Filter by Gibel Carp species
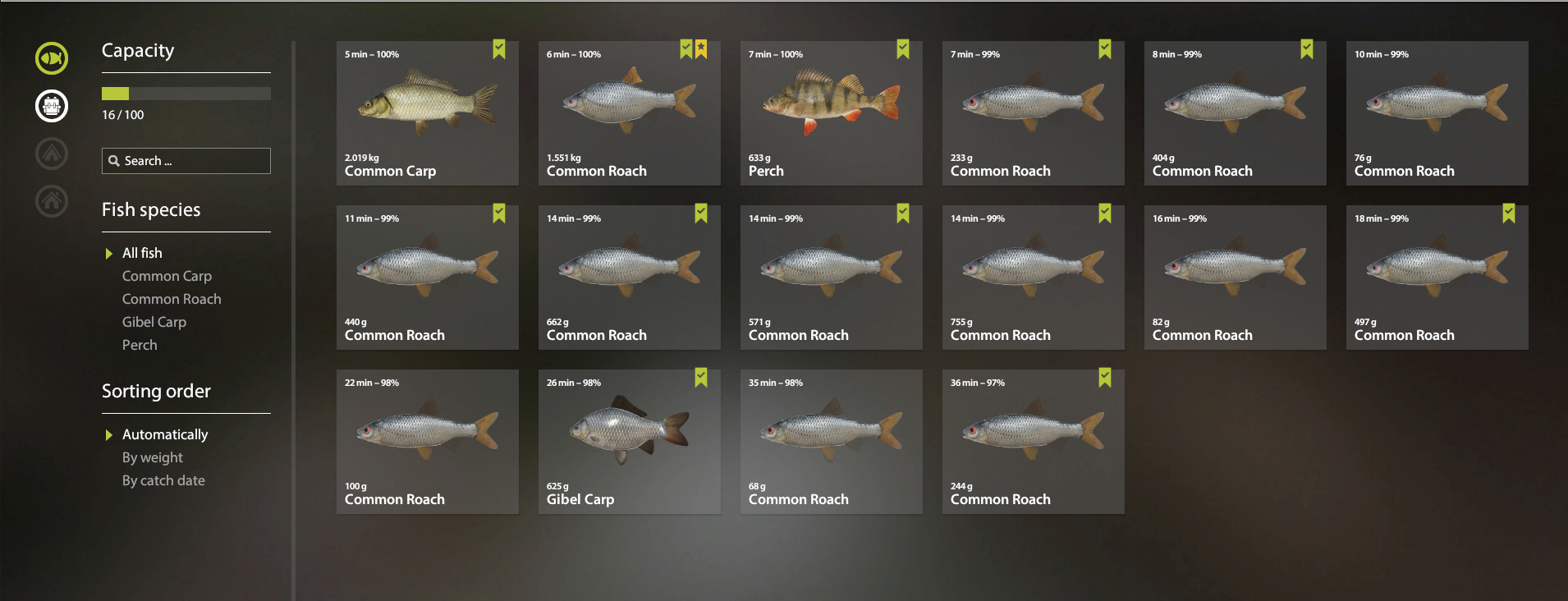1568x601 pixels. click(154, 322)
